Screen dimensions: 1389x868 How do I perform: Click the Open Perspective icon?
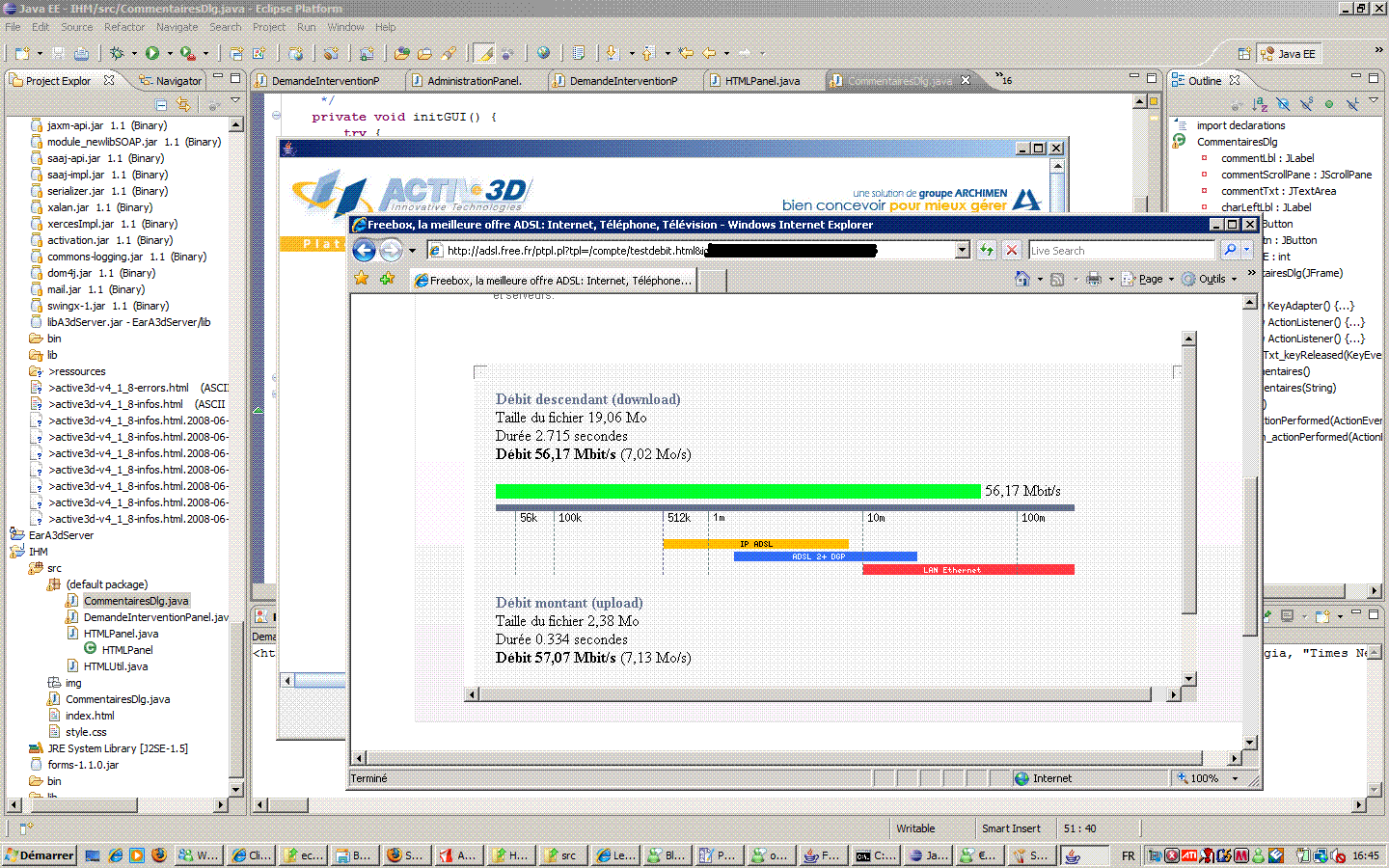coord(1244,54)
